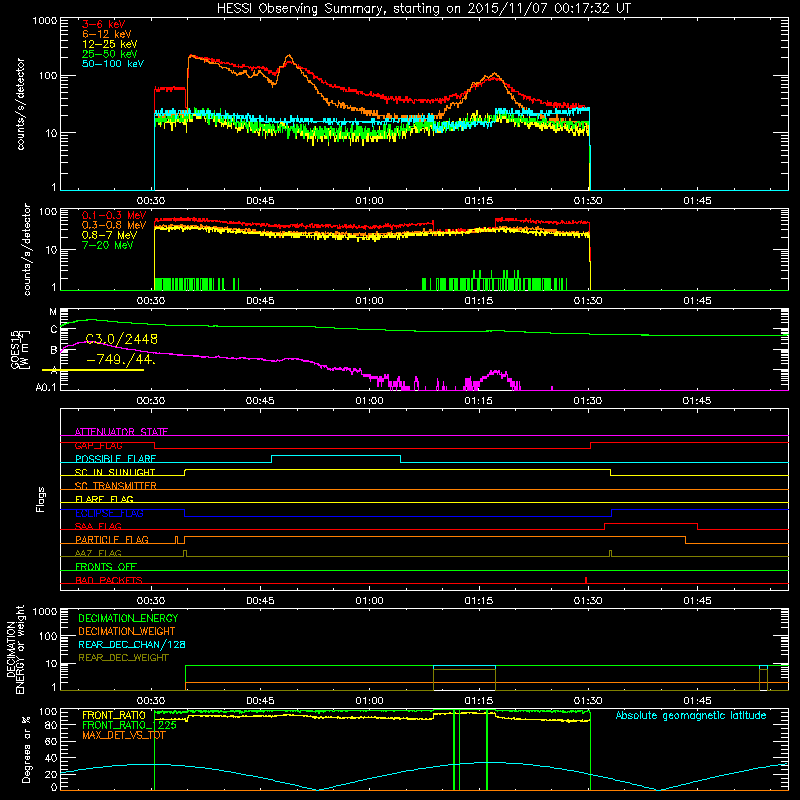Select the PARTICLE_FLAG label
Image resolution: width=800 pixels, height=800 pixels.
coord(112,540)
